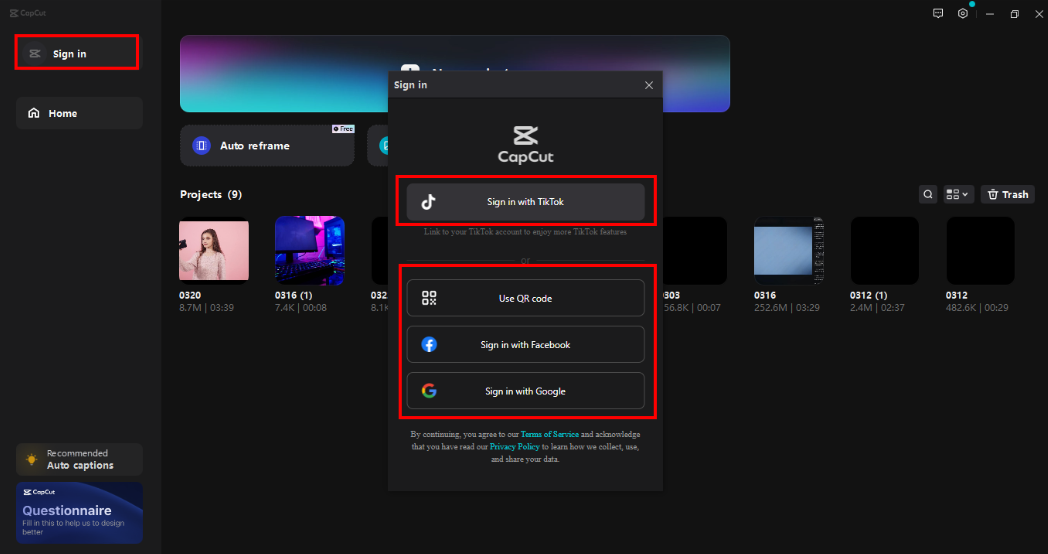The image size is (1048, 554).
Task: Choose Sign in with Google
Action: pyautogui.click(x=525, y=391)
